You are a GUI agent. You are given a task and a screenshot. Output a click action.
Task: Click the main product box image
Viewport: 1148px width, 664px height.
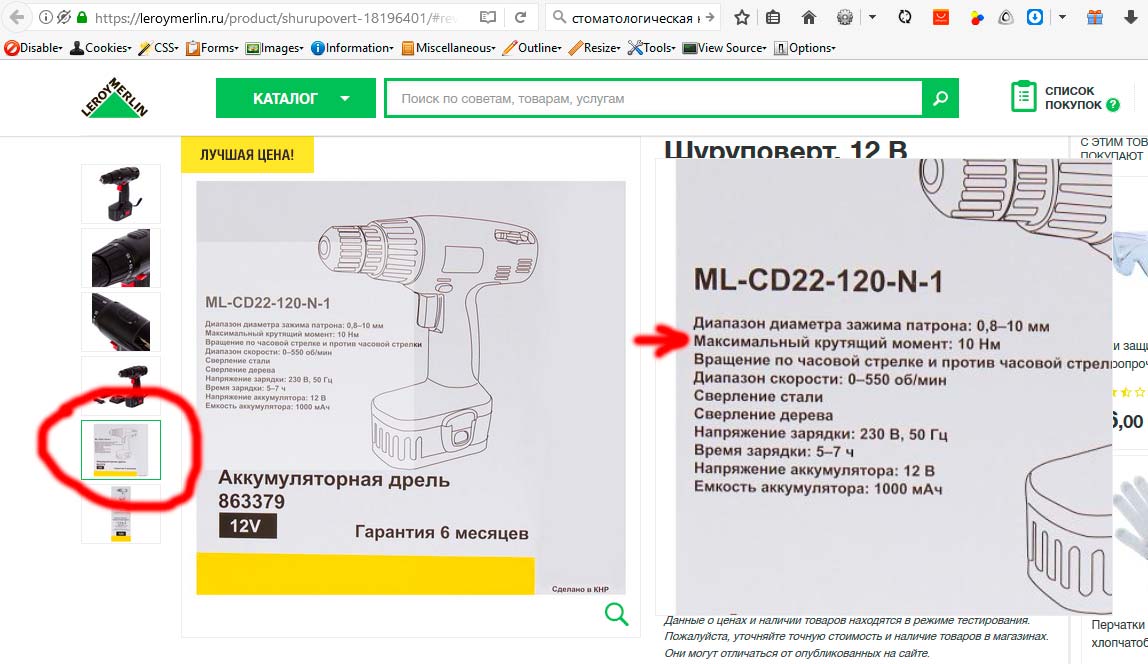411,387
